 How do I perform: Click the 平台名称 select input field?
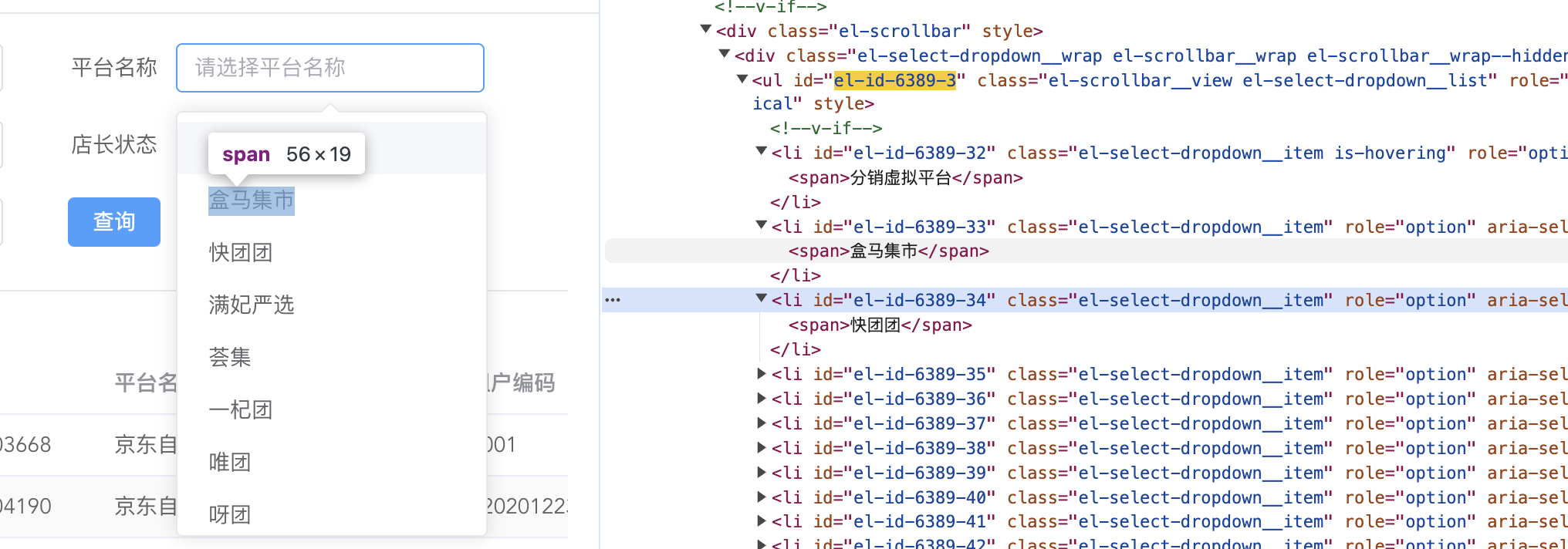pos(330,68)
